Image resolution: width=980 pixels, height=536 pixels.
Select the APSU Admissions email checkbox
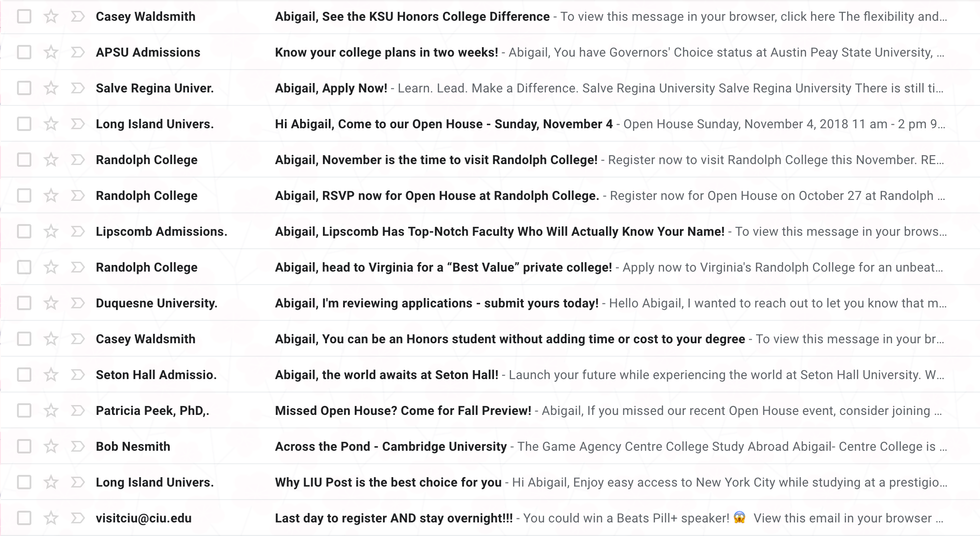[24, 52]
